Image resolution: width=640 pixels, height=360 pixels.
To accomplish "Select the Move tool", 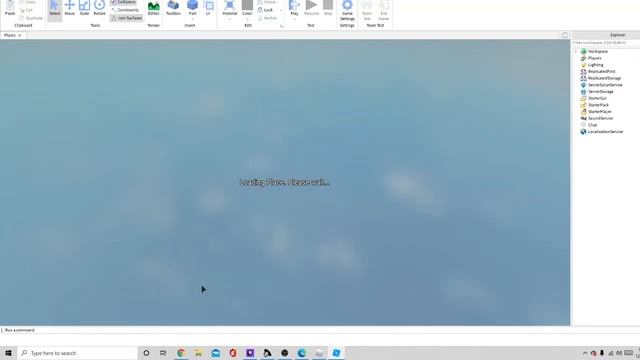I will [x=69, y=8].
